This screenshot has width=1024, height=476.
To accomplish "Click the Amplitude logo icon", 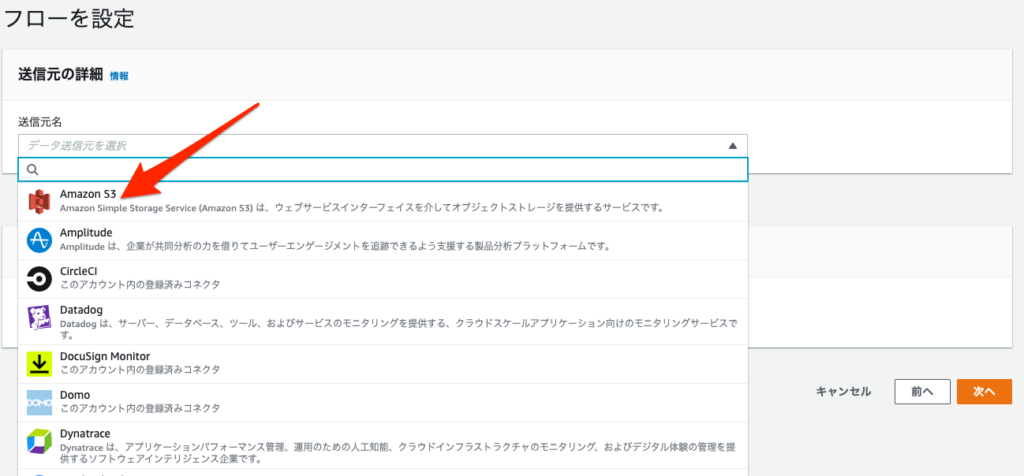I will pyautogui.click(x=39, y=240).
